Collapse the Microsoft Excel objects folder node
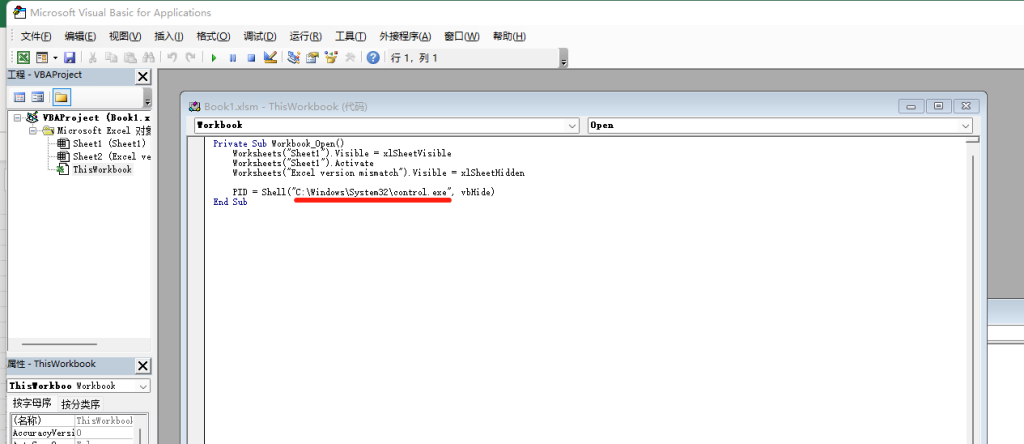The image size is (1024, 444). 32,131
